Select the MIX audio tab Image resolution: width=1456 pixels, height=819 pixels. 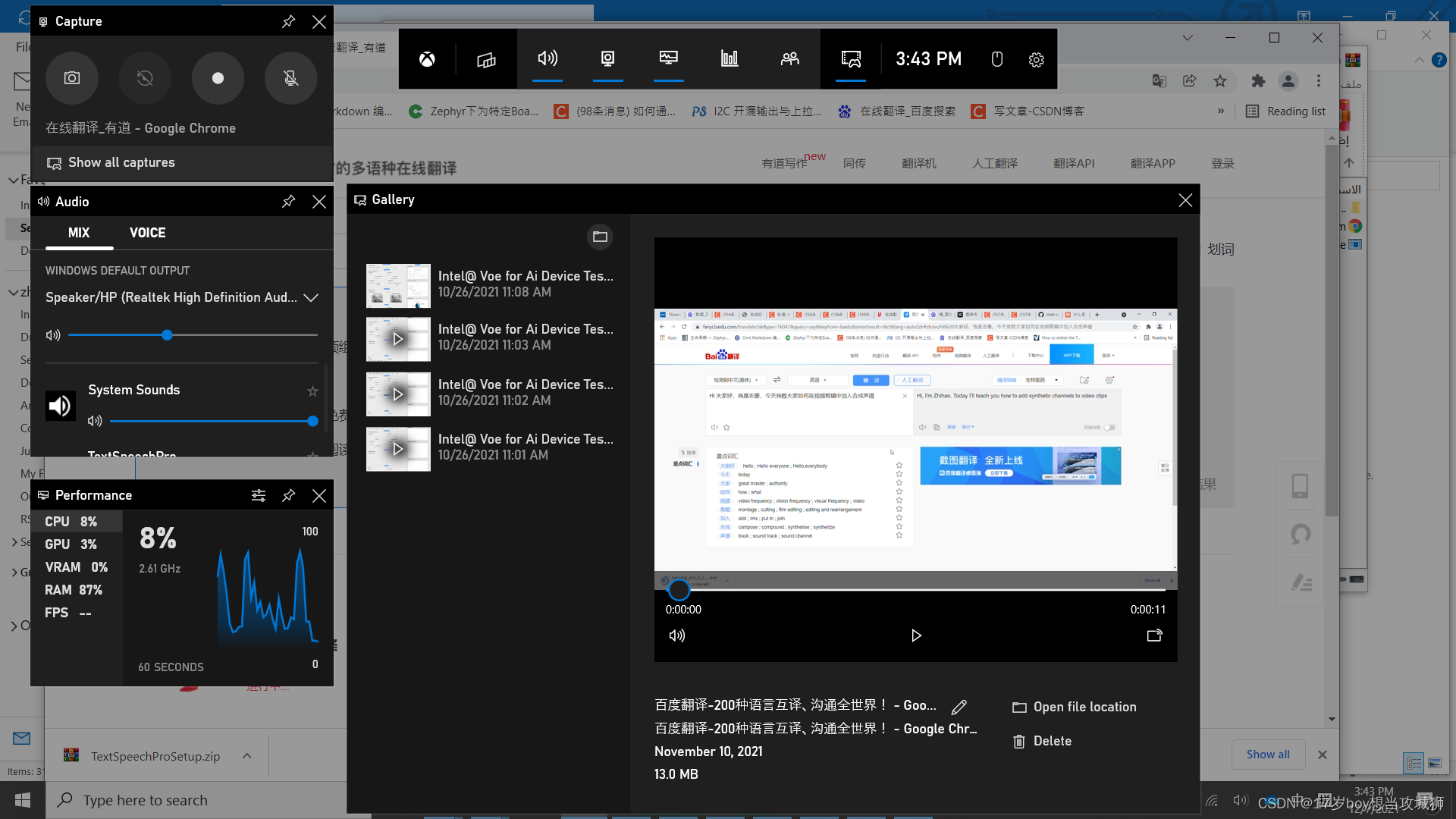click(x=79, y=233)
